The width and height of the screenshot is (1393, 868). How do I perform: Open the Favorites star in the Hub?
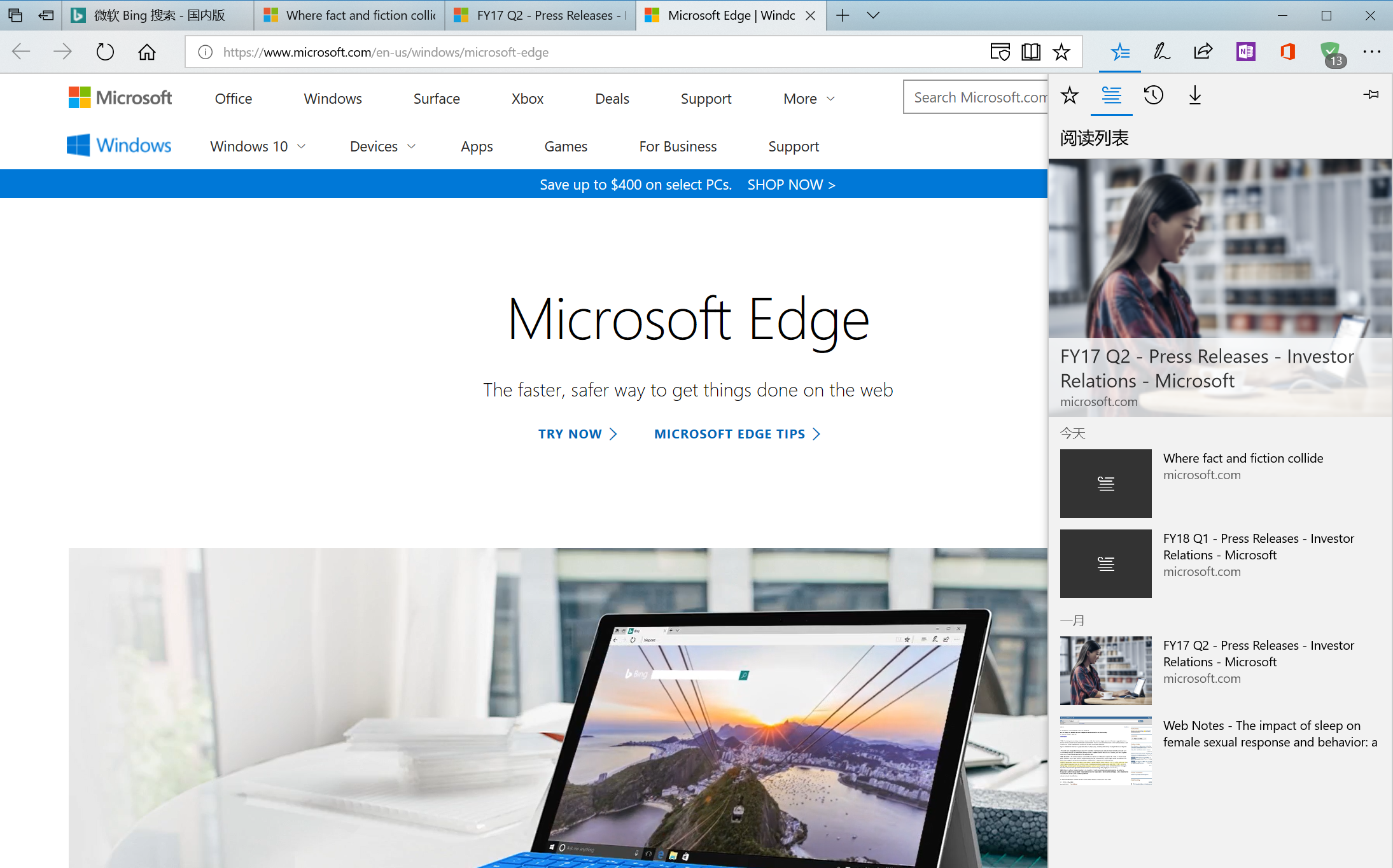point(1070,95)
